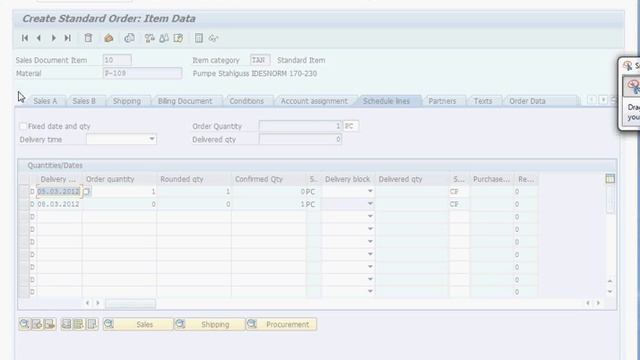Click the Sales Document Item field
640x360 pixels.
pyautogui.click(x=117, y=60)
